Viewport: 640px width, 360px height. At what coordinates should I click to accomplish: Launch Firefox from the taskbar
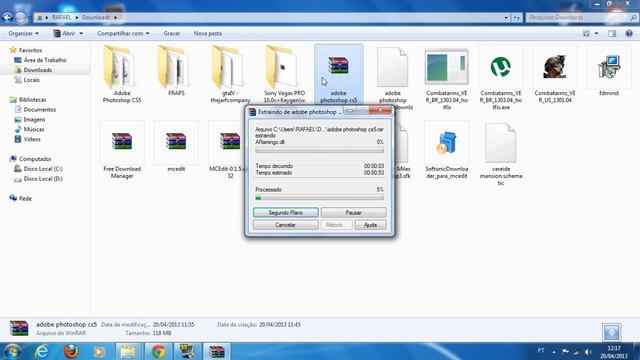click(71, 351)
